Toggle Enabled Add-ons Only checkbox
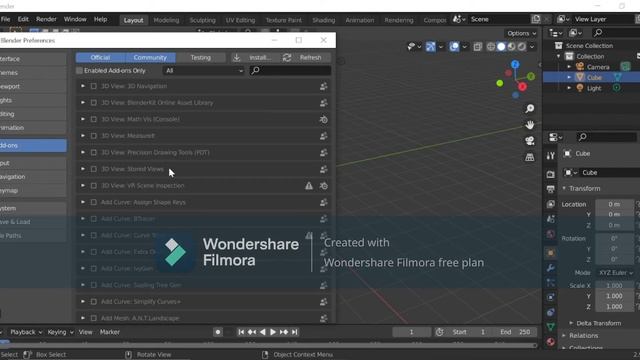The width and height of the screenshot is (640, 360). [80, 71]
